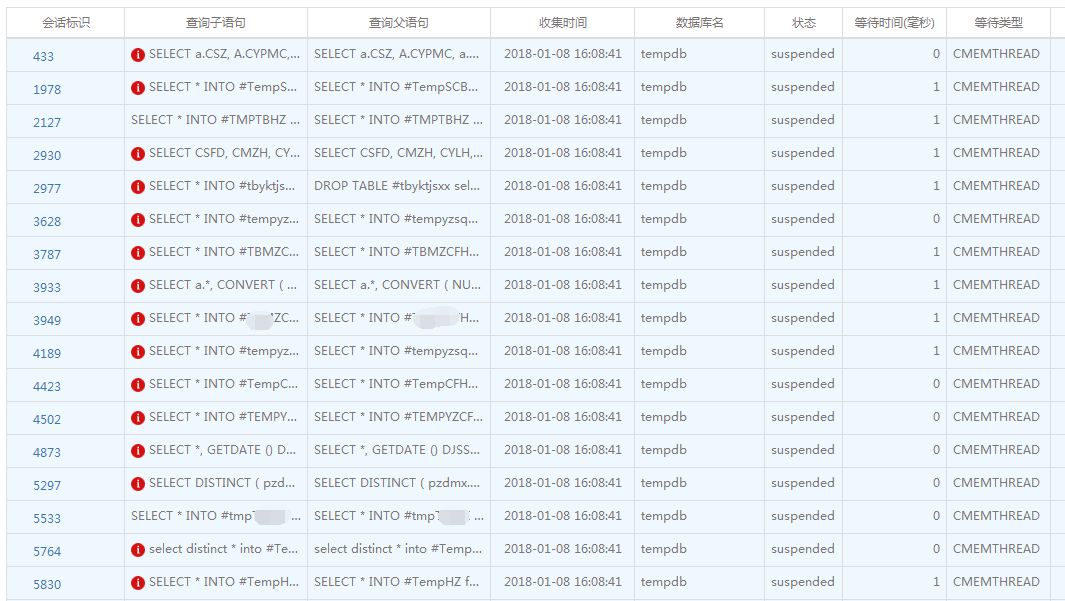Select child query 'SELECT CSFD, CMZH, CY...'
The height and width of the screenshot is (601, 1065).
pos(224,153)
